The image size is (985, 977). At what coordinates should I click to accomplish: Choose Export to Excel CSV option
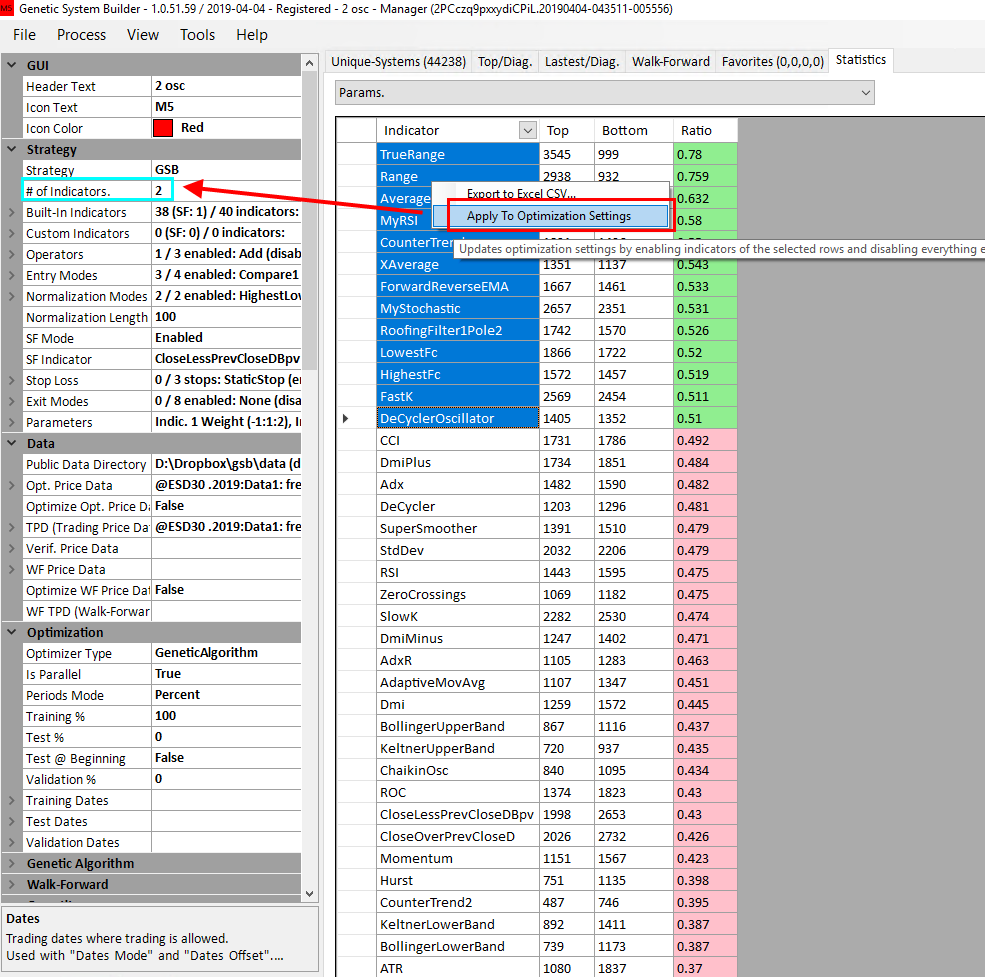click(x=521, y=194)
